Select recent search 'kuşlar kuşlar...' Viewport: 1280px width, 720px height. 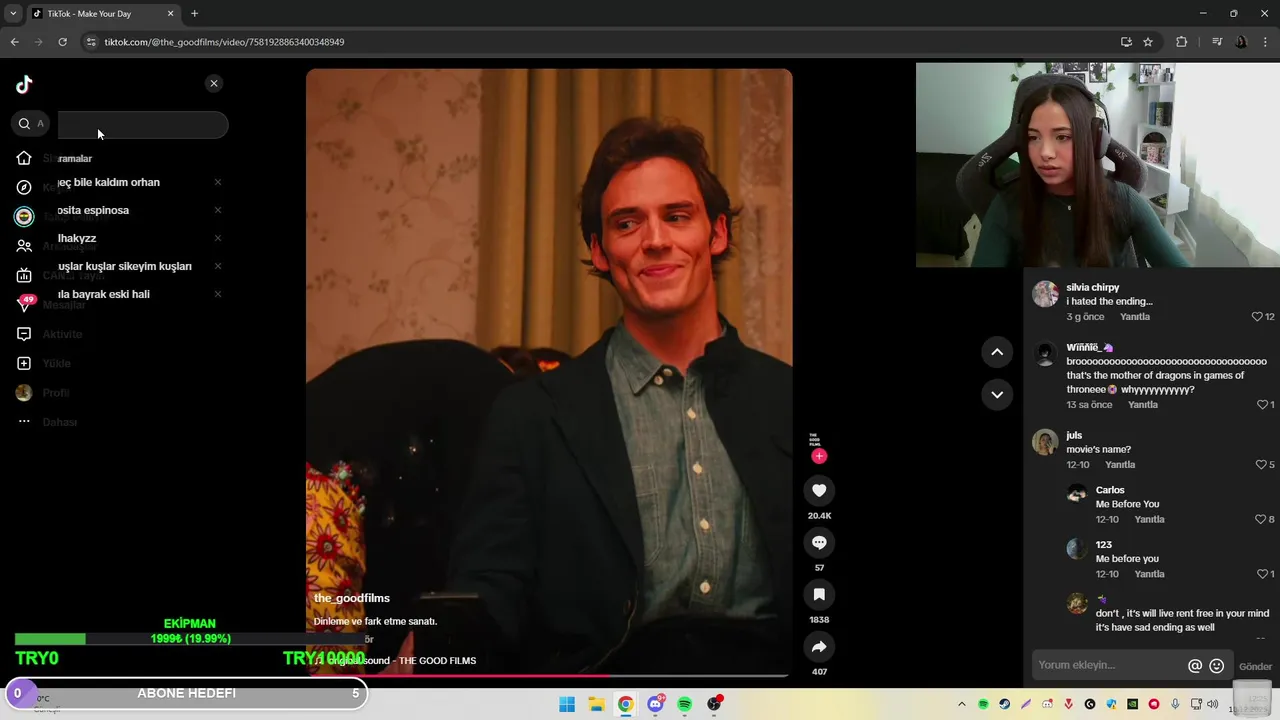point(125,266)
